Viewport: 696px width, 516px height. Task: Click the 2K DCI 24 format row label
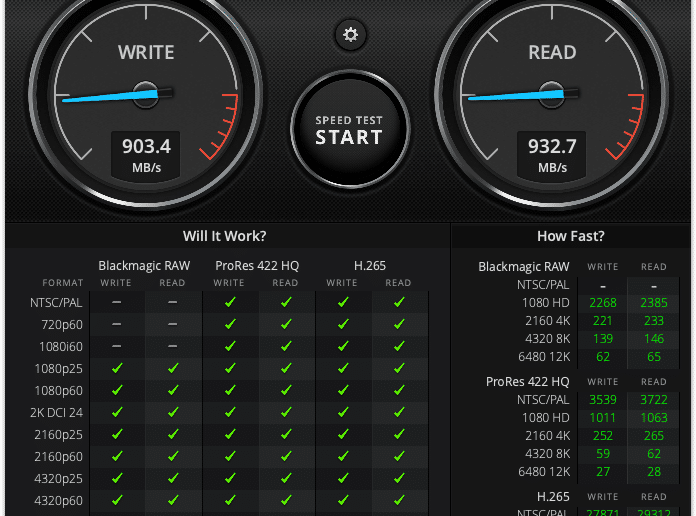point(56,413)
